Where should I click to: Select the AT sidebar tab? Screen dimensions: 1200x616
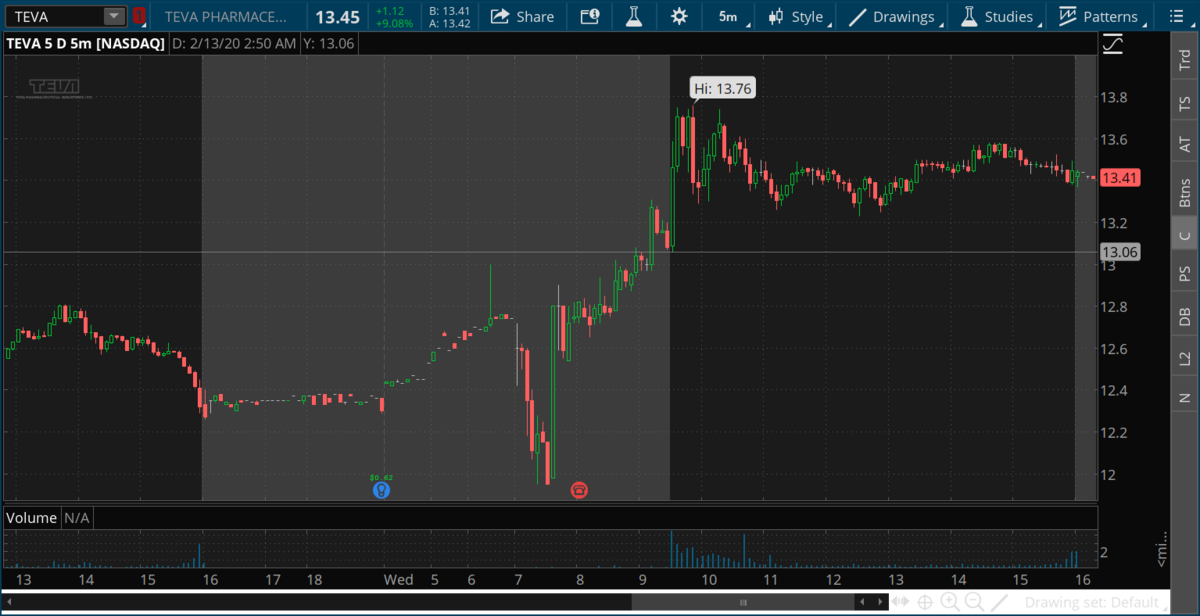coord(1184,145)
